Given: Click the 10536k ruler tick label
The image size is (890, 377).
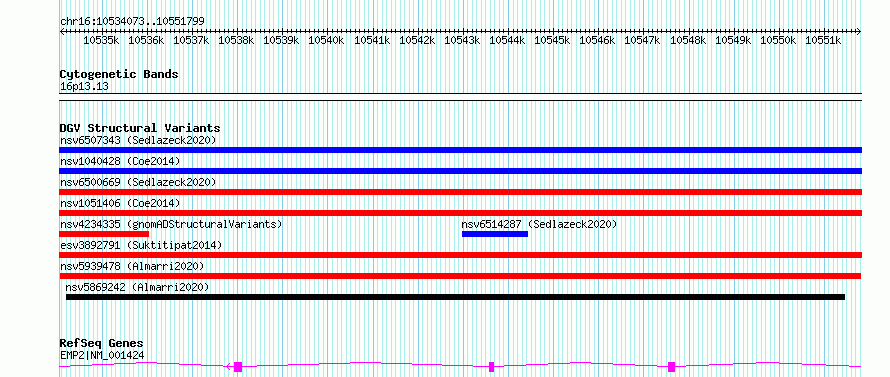Looking at the screenshot, I should pos(146,40).
